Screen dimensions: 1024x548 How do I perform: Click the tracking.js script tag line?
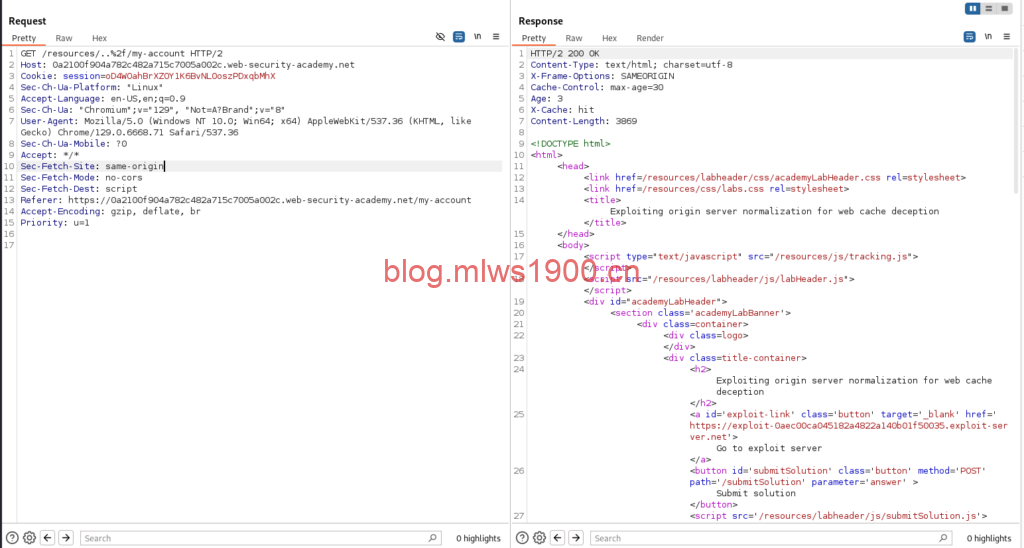point(751,257)
